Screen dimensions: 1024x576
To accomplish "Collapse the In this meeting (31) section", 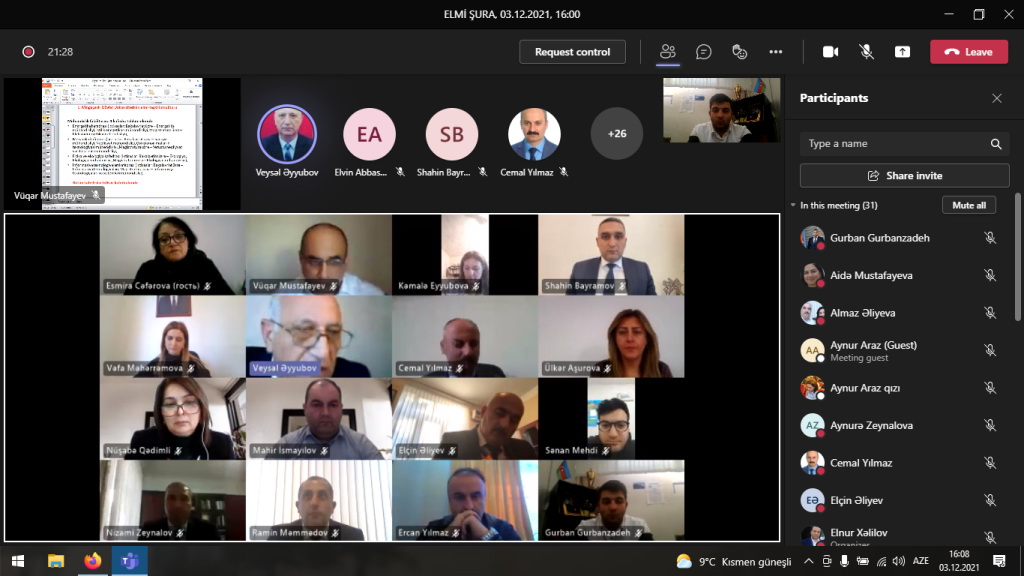I will click(x=793, y=205).
